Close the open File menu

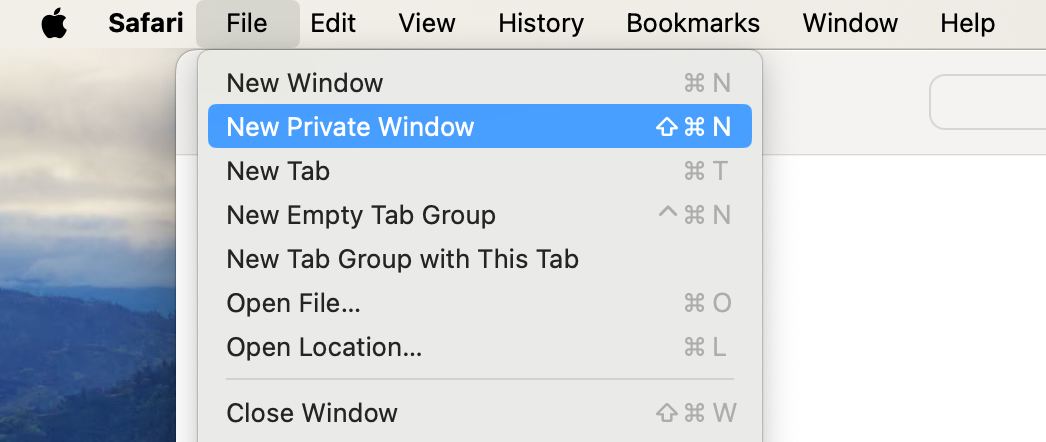coord(247,24)
